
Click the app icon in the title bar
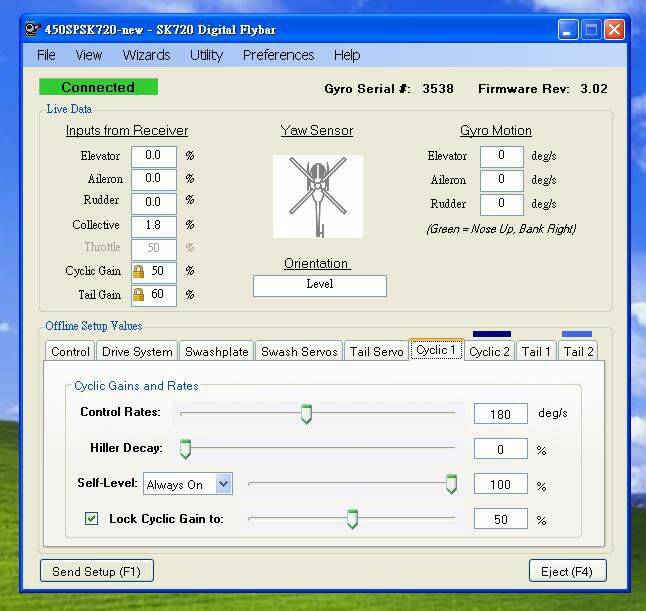pyautogui.click(x=32, y=30)
